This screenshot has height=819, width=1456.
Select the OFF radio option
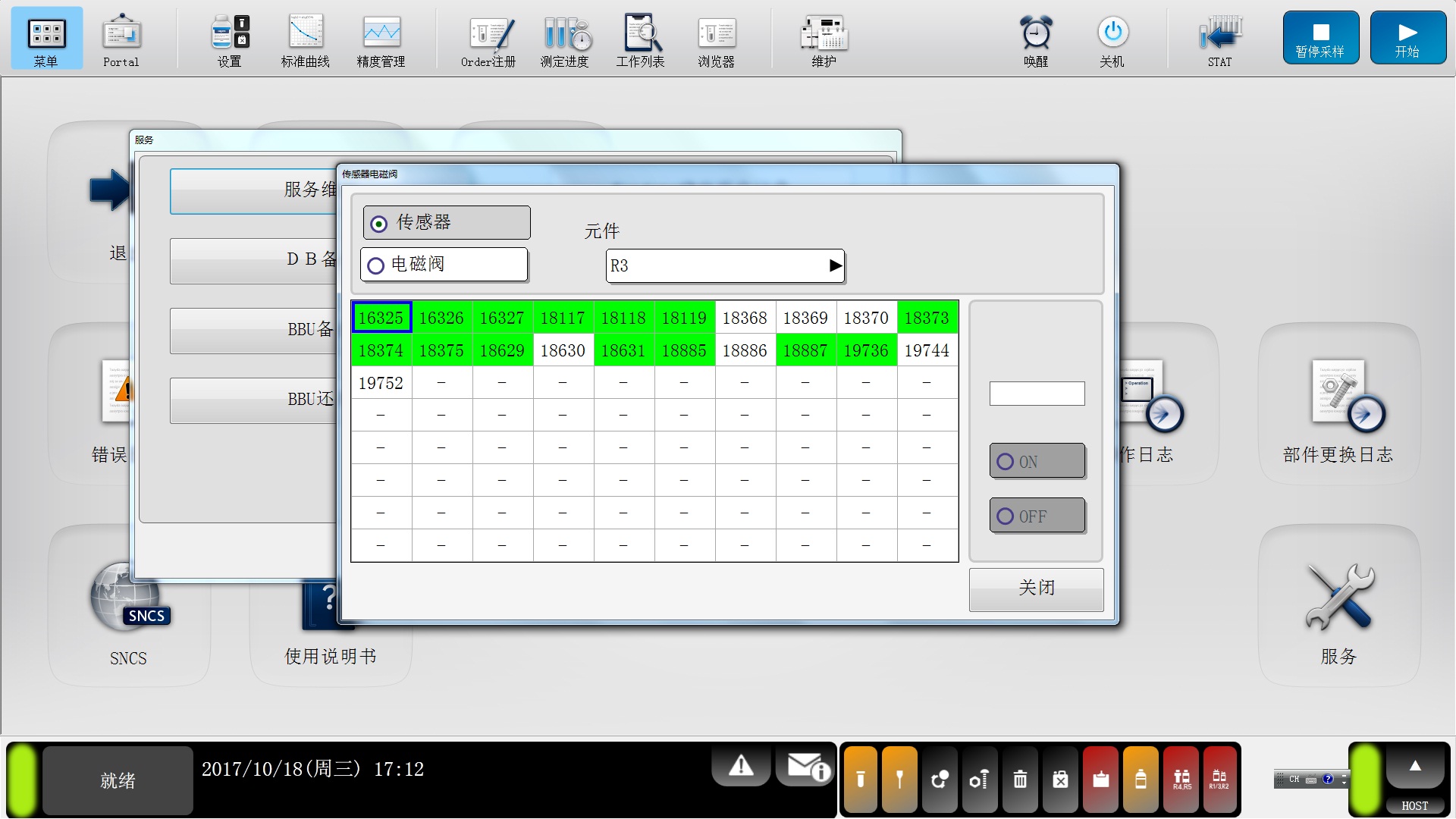click(x=1006, y=516)
